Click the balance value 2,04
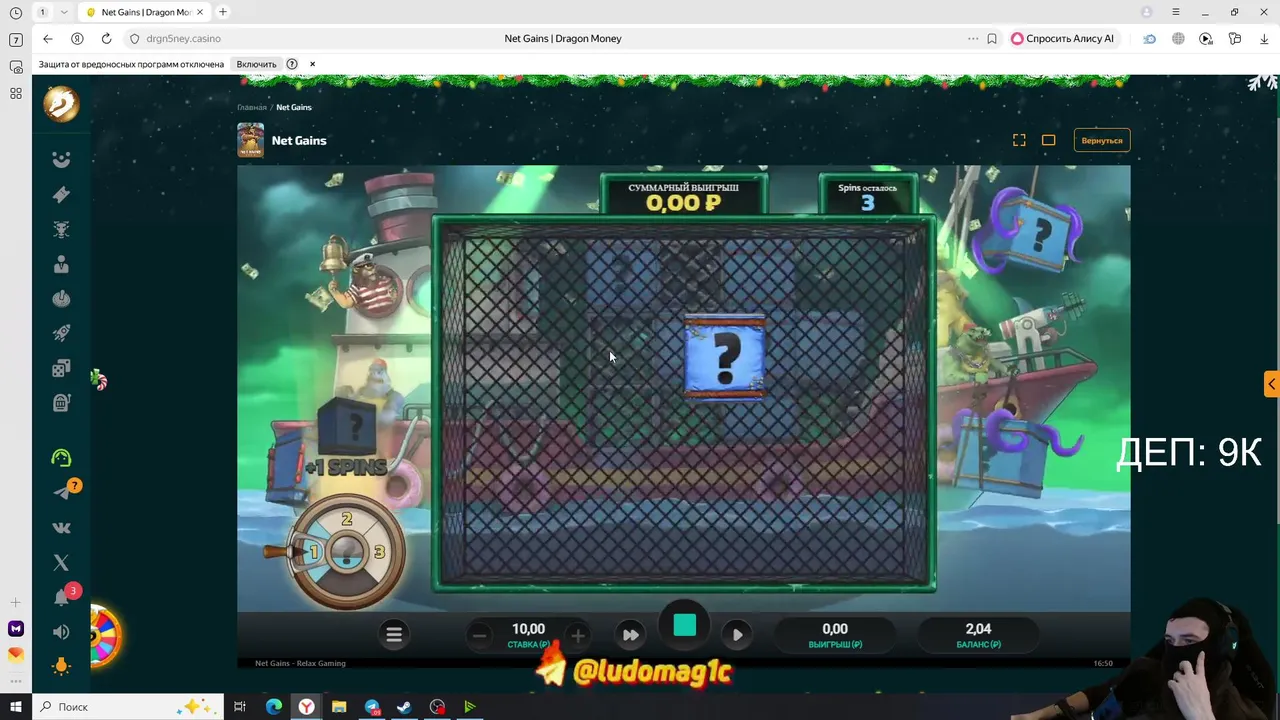The height and width of the screenshot is (720, 1280). click(x=978, y=629)
